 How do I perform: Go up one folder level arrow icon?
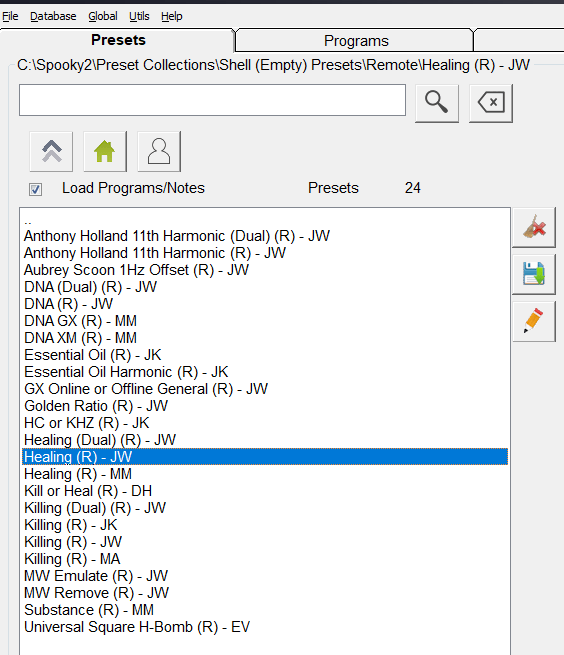tap(51, 151)
